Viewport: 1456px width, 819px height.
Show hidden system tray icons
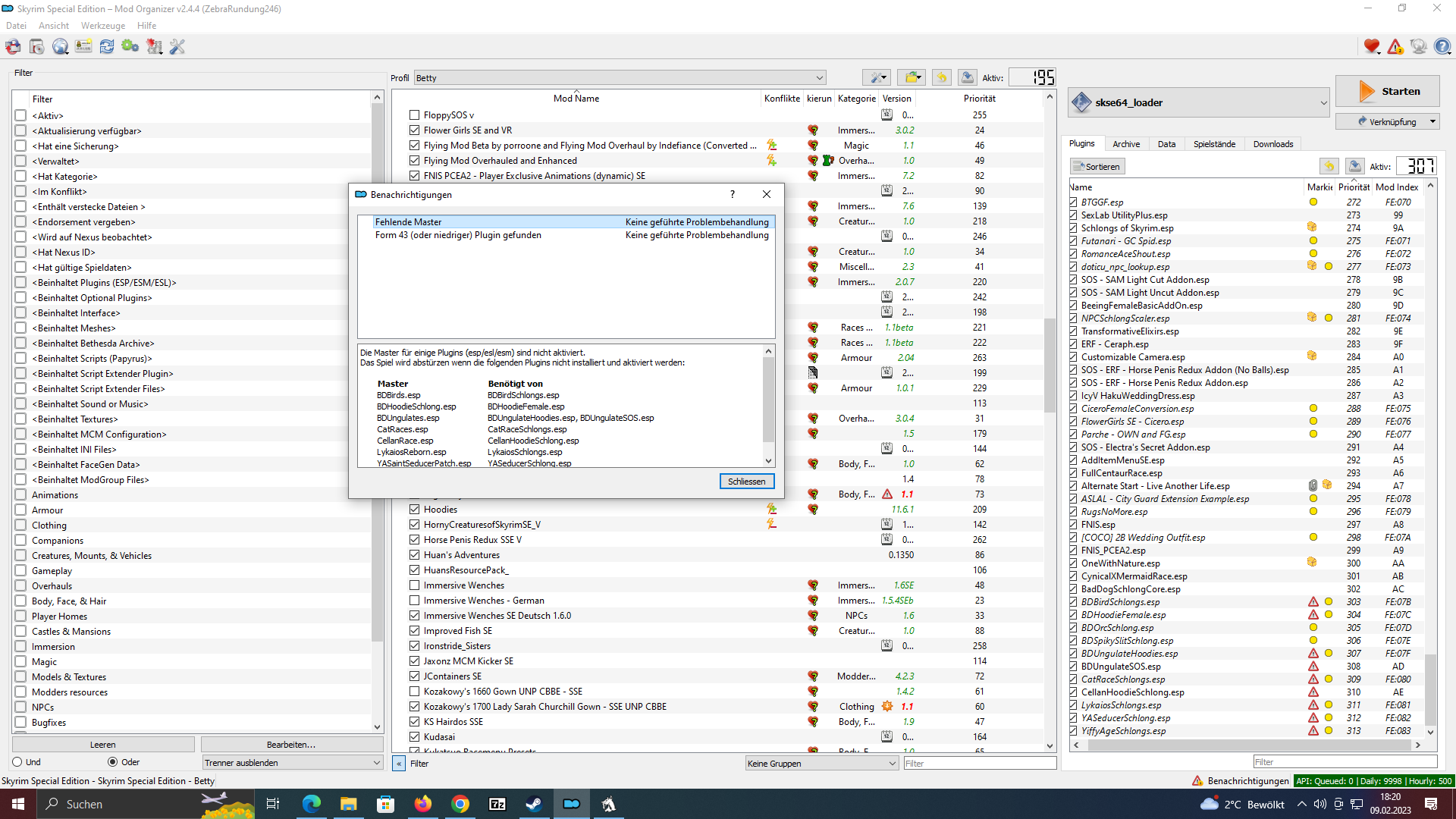pos(1301,804)
